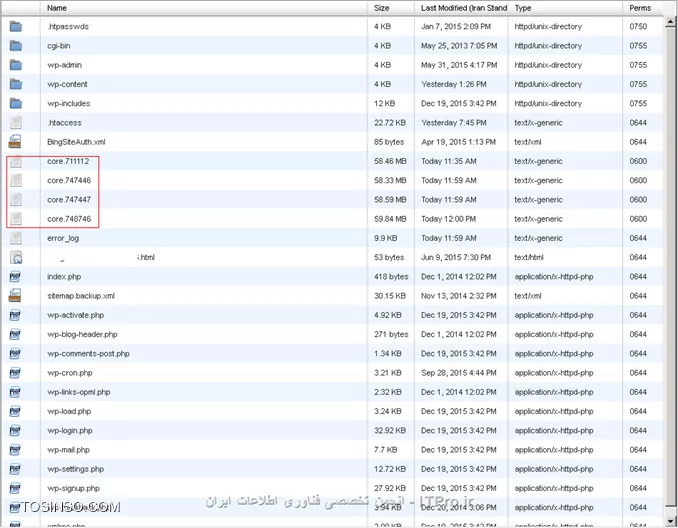
Task: Select the wp-settings.php file name
Action: [76, 469]
